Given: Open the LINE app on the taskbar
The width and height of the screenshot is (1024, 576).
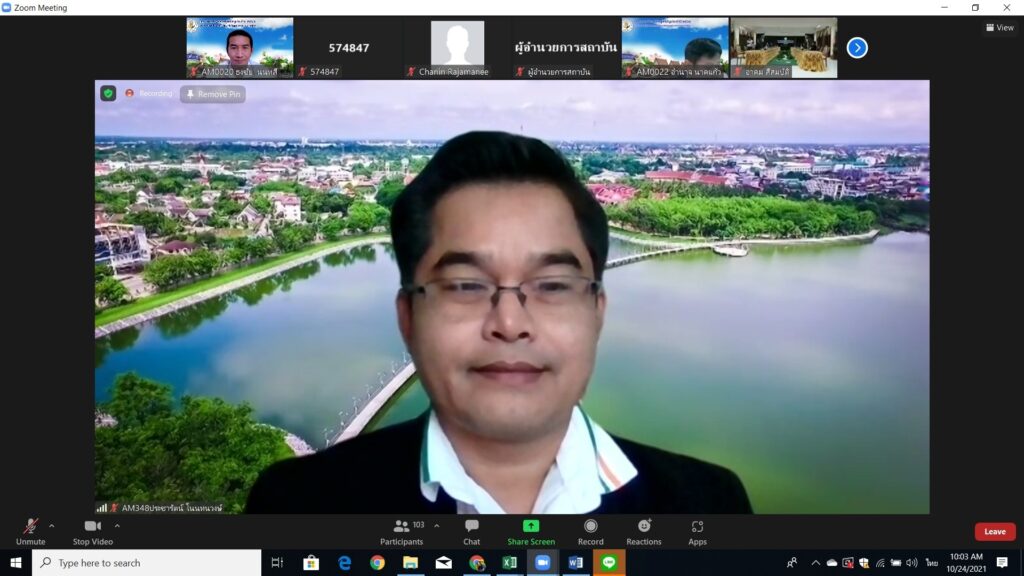Looking at the screenshot, I should (609, 563).
